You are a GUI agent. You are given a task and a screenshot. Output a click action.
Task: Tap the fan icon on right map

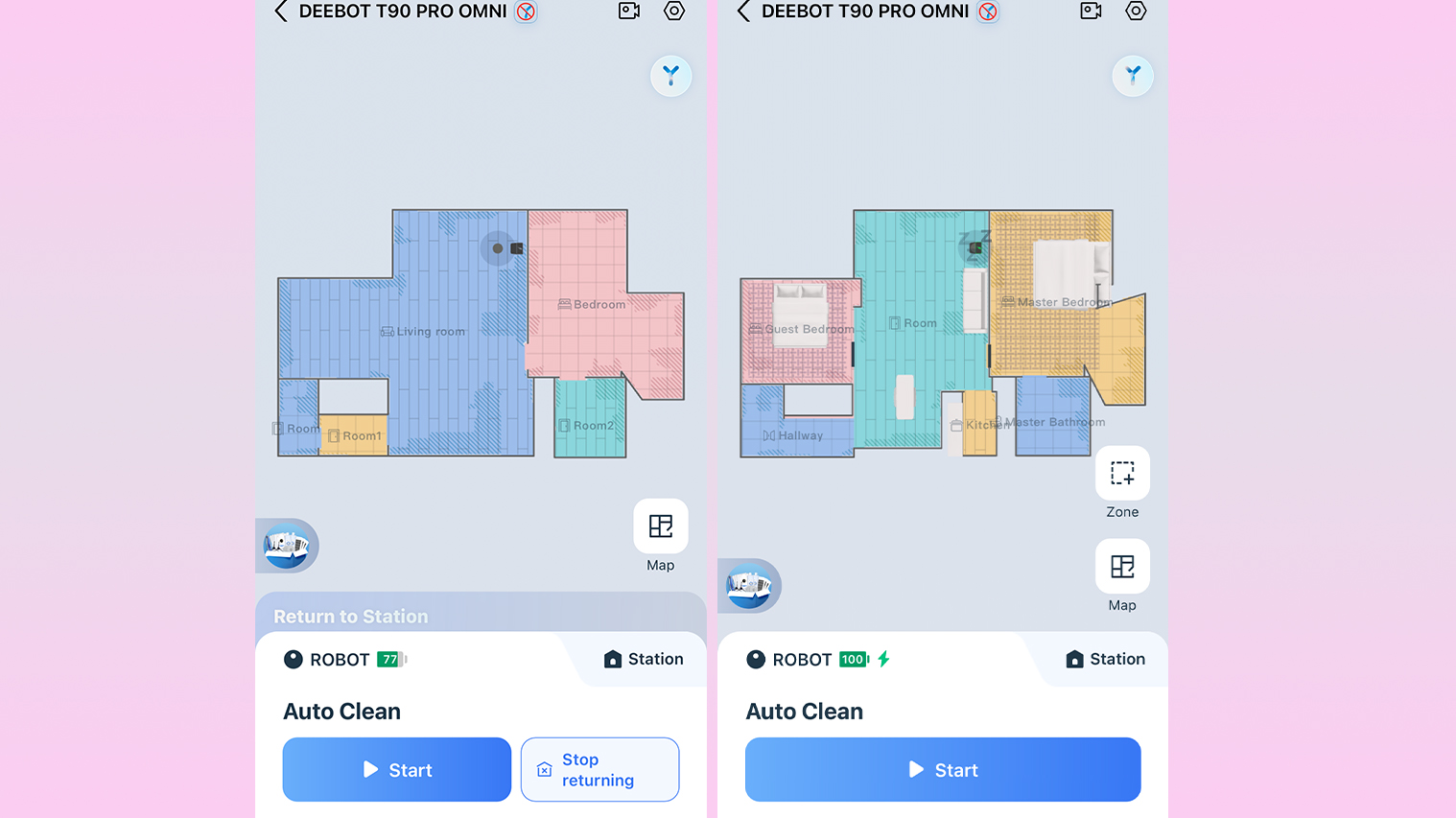(x=1133, y=76)
